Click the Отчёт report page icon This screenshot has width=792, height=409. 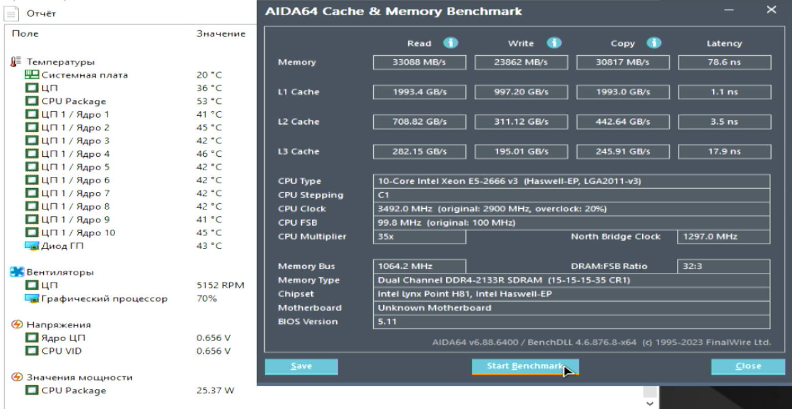[11, 13]
